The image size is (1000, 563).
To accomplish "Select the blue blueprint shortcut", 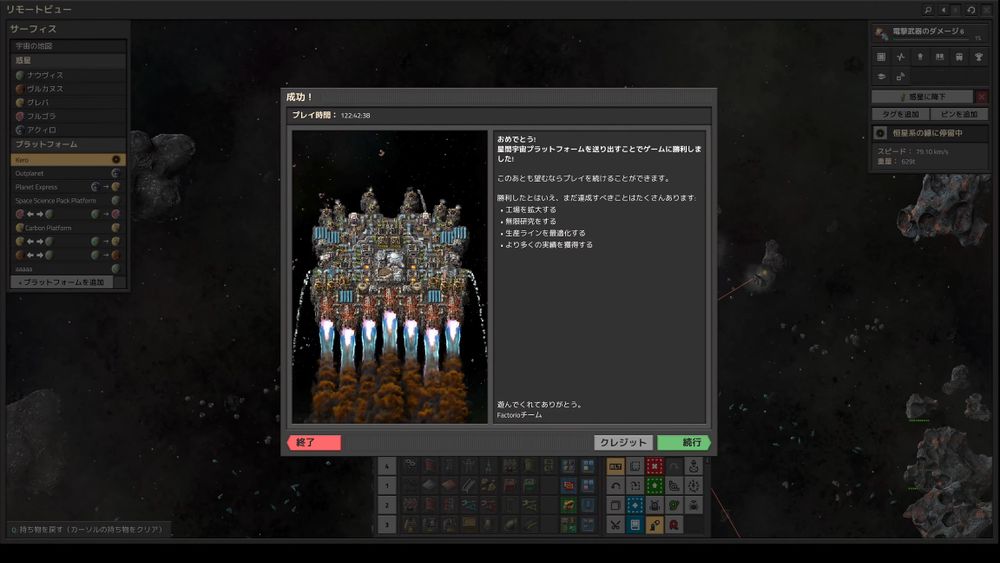I will coord(635,506).
